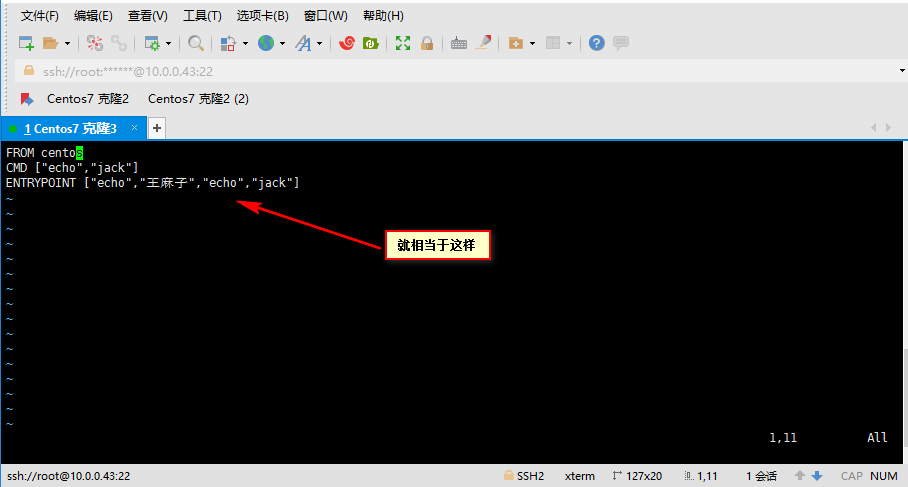Expand the new folder dropdown arrow
Image resolution: width=908 pixels, height=487 pixels.
[533, 43]
